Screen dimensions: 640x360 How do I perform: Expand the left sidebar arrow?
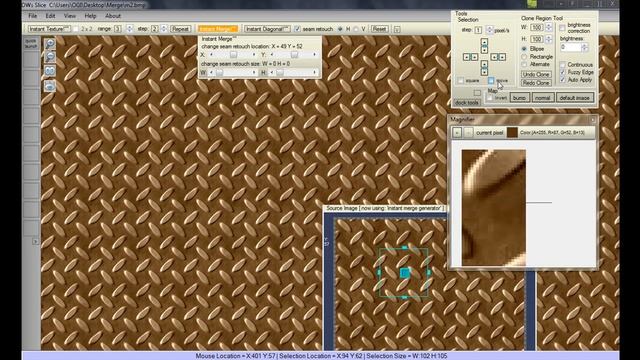pyautogui.click(x=35, y=242)
